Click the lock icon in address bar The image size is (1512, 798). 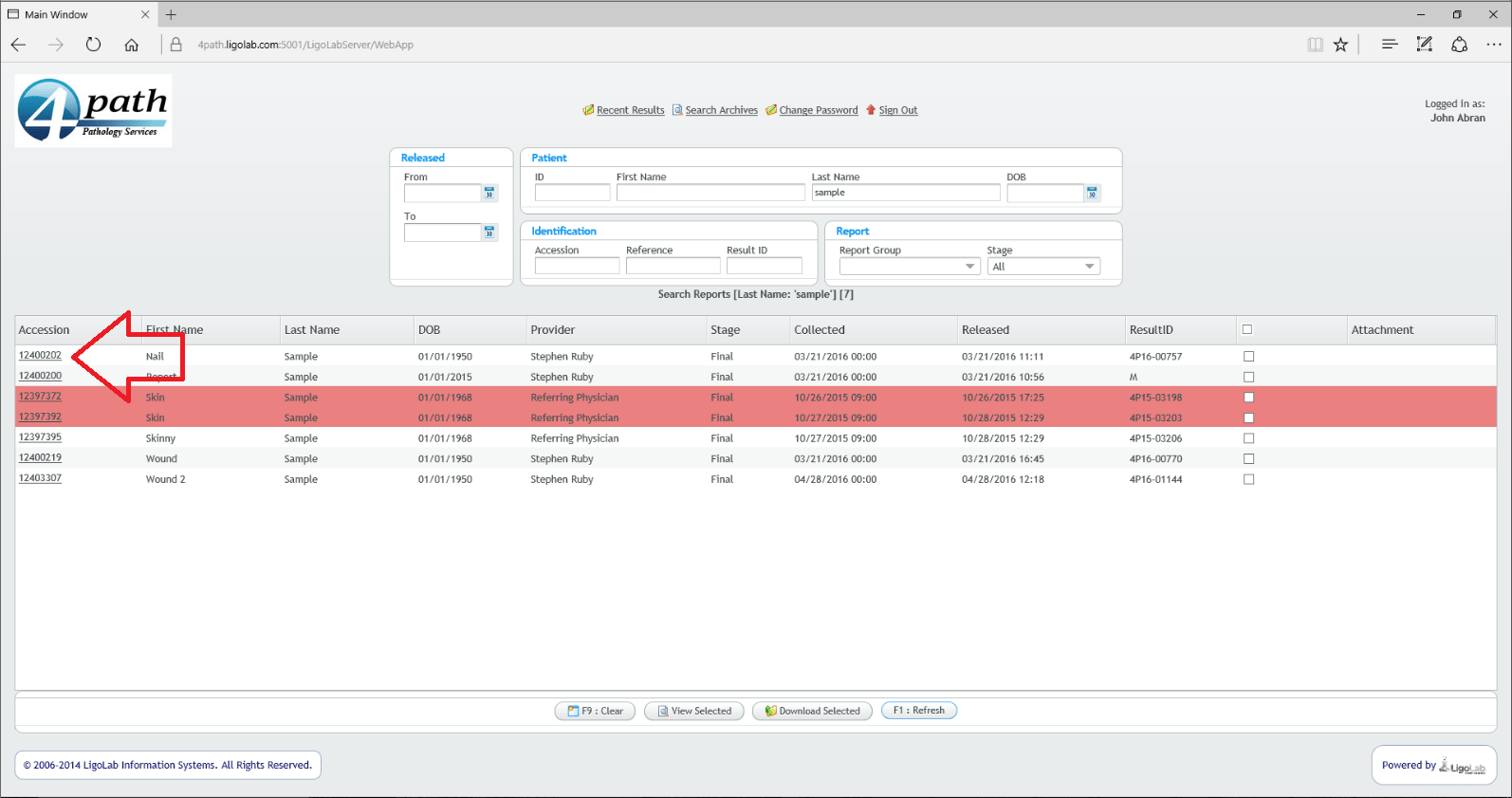pos(175,45)
